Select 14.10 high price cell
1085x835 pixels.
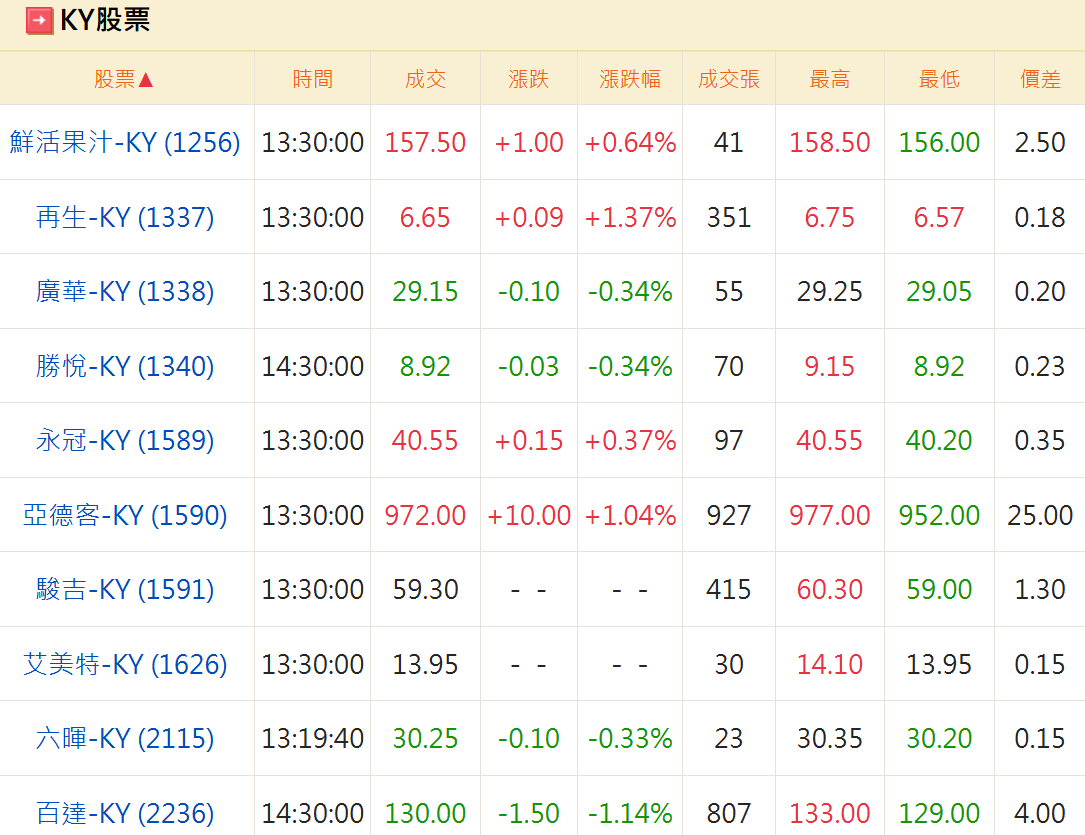point(830,664)
